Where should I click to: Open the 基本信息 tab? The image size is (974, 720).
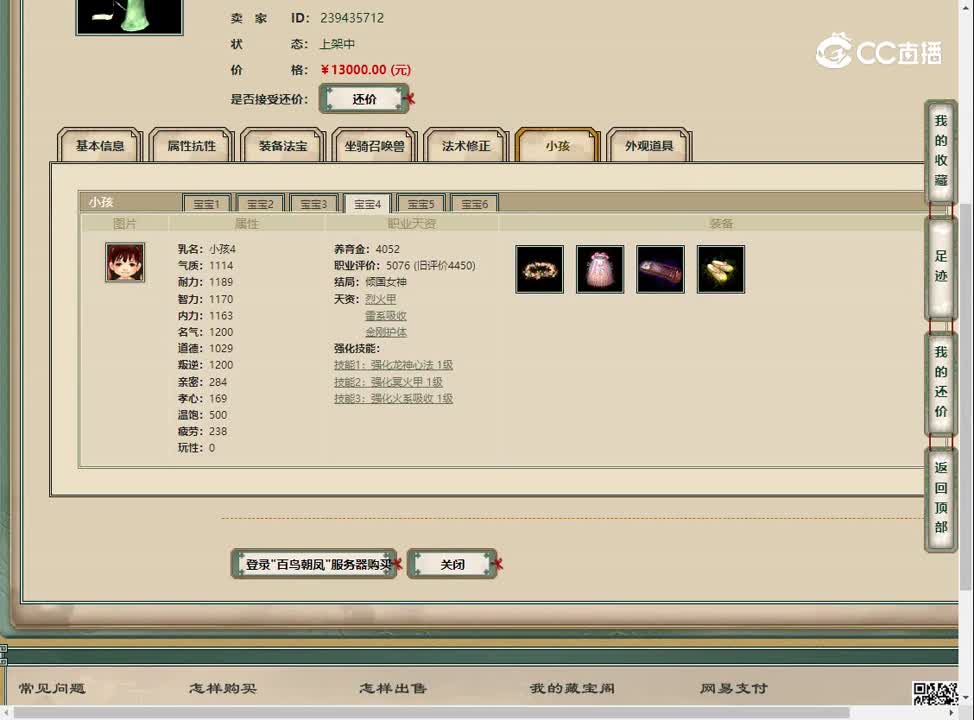tap(100, 145)
